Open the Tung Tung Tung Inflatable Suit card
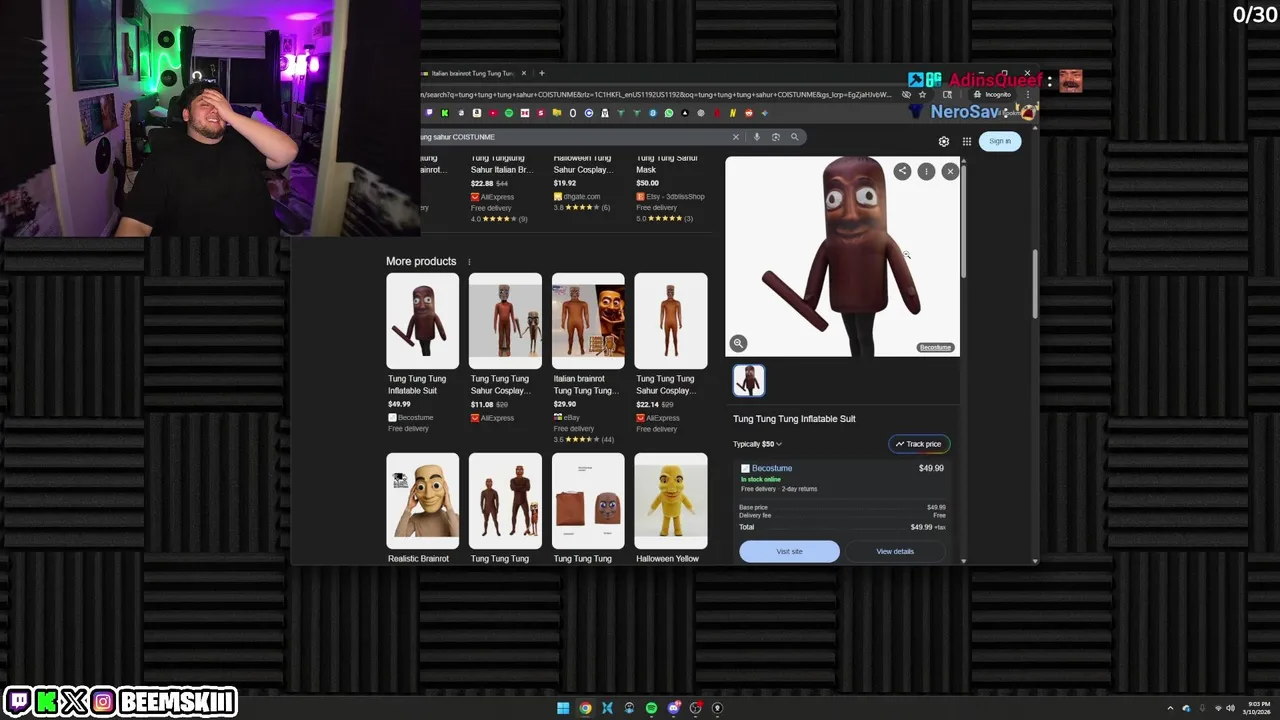1280x720 pixels. pyautogui.click(x=423, y=353)
